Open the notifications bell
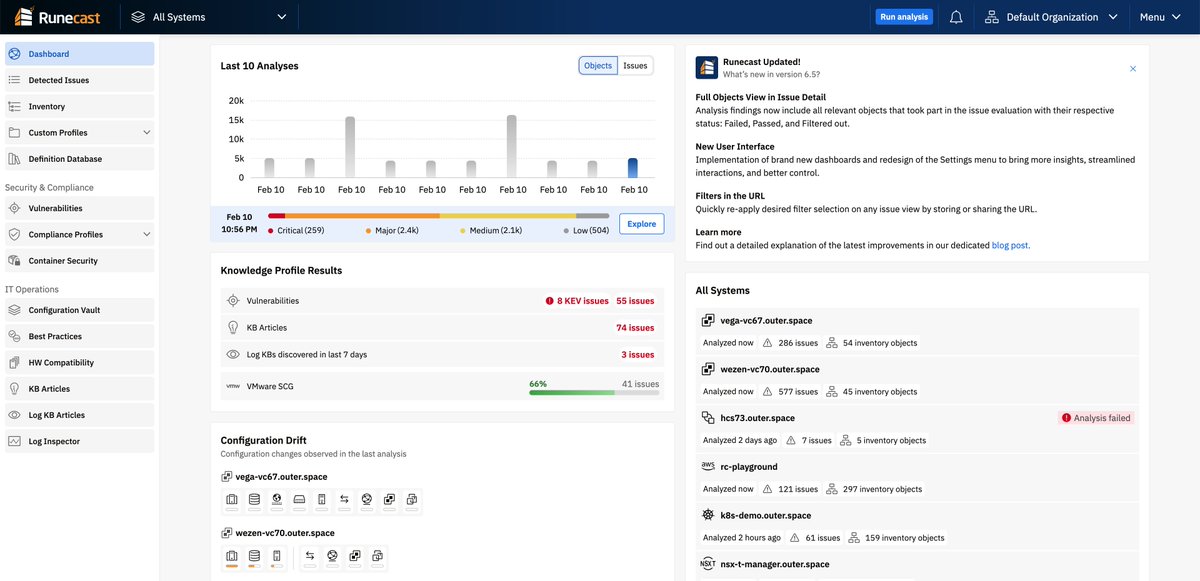This screenshot has height=581, width=1200. (956, 17)
